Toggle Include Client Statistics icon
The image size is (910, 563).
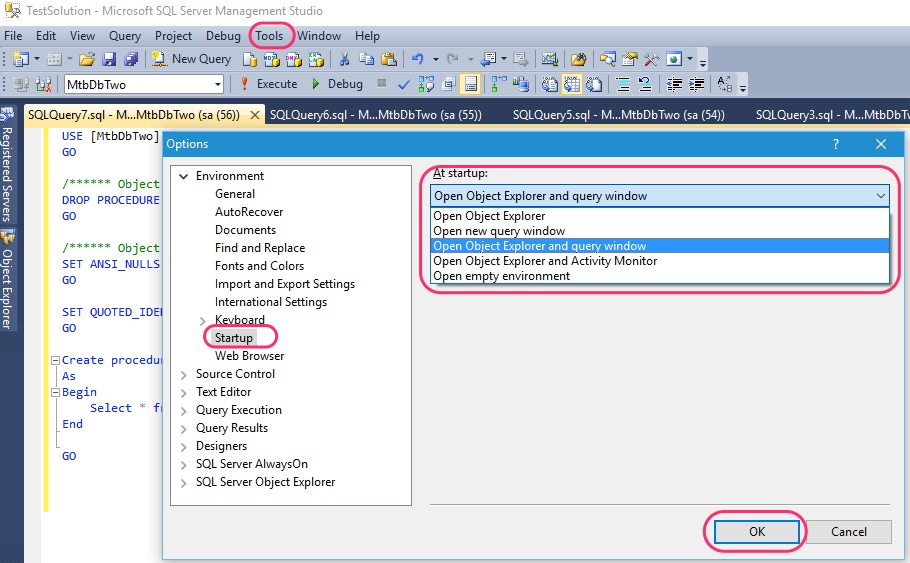click(x=521, y=84)
